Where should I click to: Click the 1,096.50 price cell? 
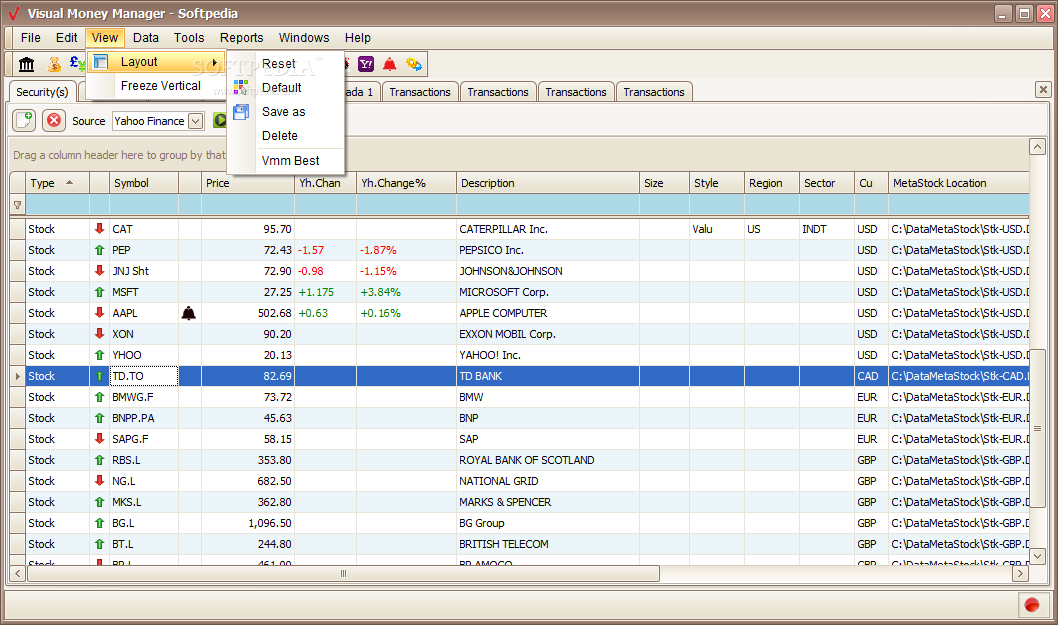pos(248,523)
